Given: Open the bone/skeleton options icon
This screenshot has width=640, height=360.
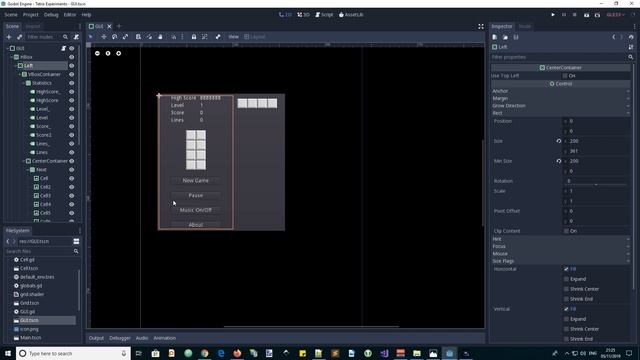Looking at the screenshot, I should tap(218, 37).
